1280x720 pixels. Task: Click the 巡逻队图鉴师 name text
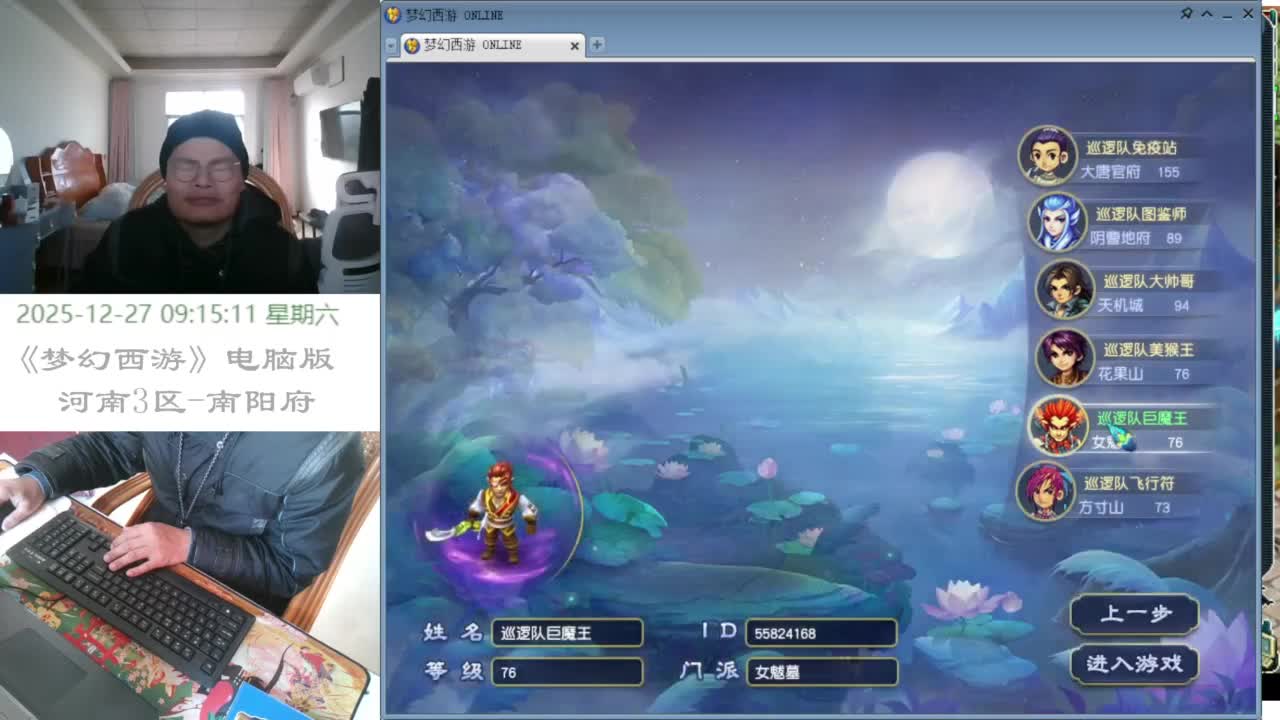1140,214
